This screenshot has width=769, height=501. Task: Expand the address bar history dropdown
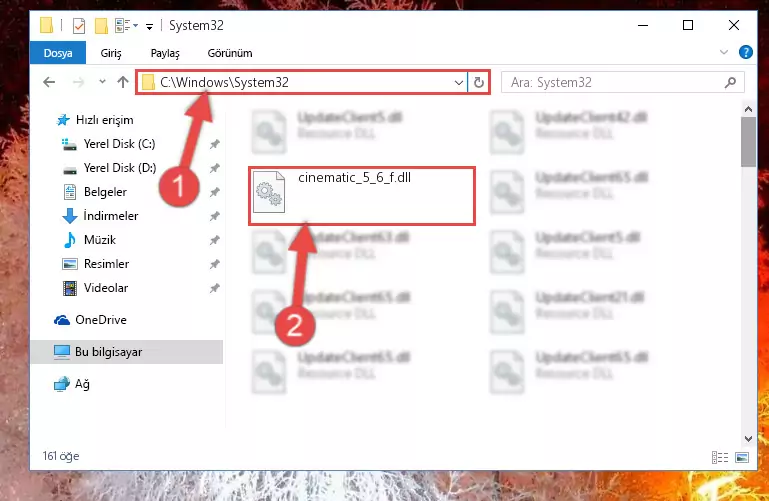click(459, 82)
